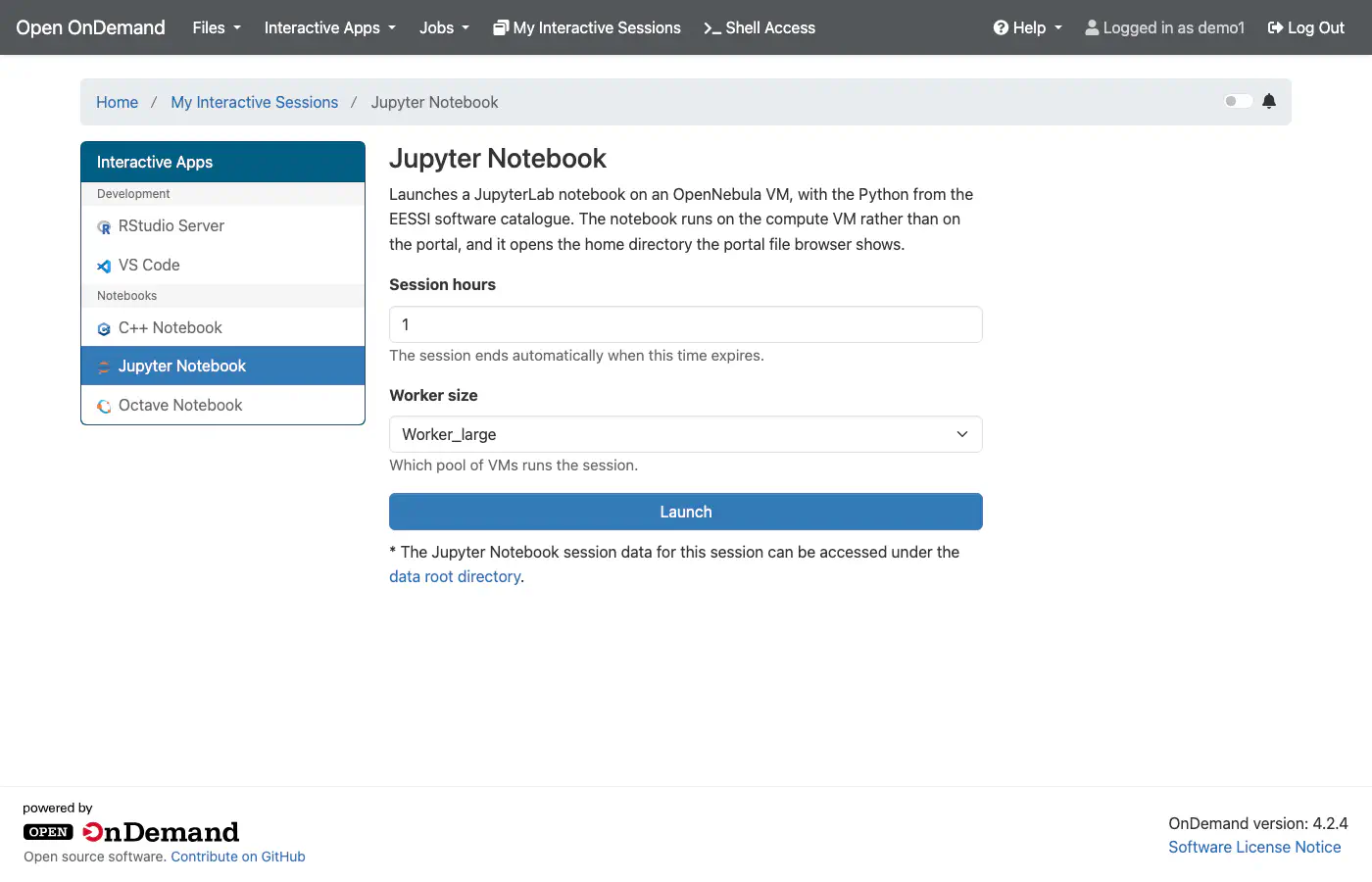This screenshot has height=882, width=1372.
Task: Click the 'Session hours' label
Action: (442, 284)
